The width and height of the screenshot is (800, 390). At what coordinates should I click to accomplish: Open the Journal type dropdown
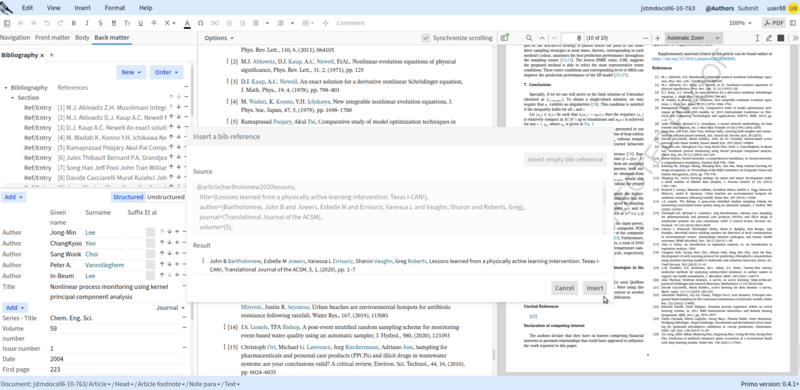[171, 308]
